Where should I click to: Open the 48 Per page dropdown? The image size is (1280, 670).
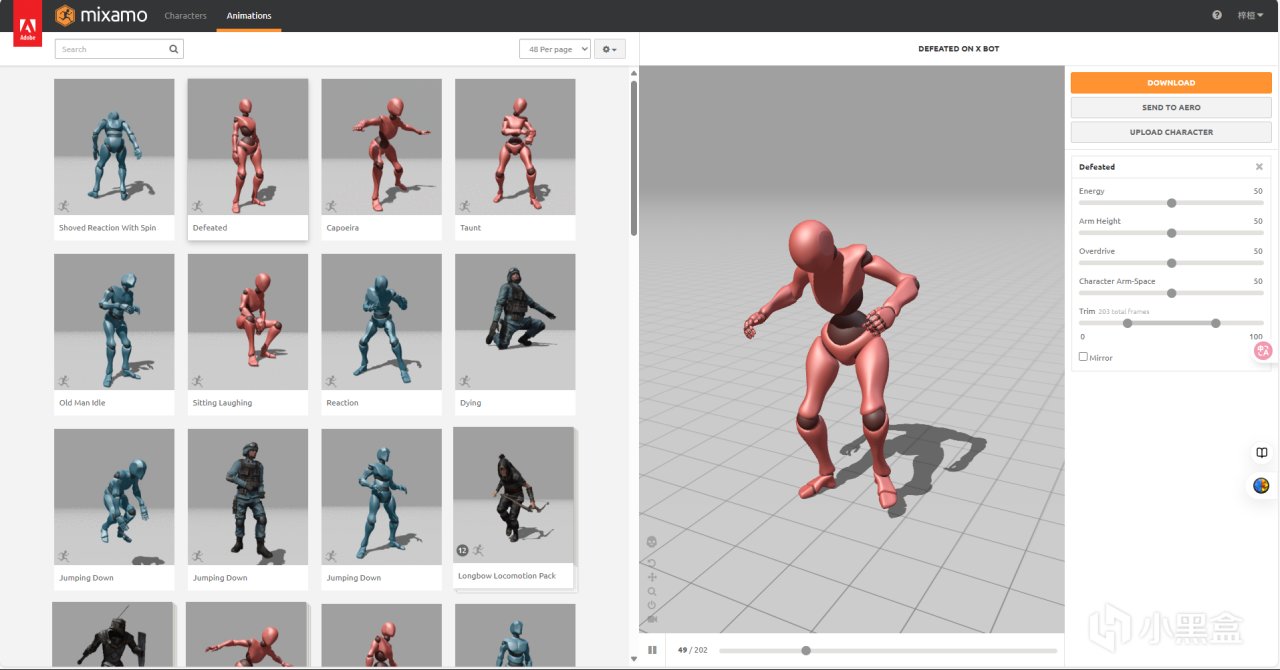pos(554,49)
